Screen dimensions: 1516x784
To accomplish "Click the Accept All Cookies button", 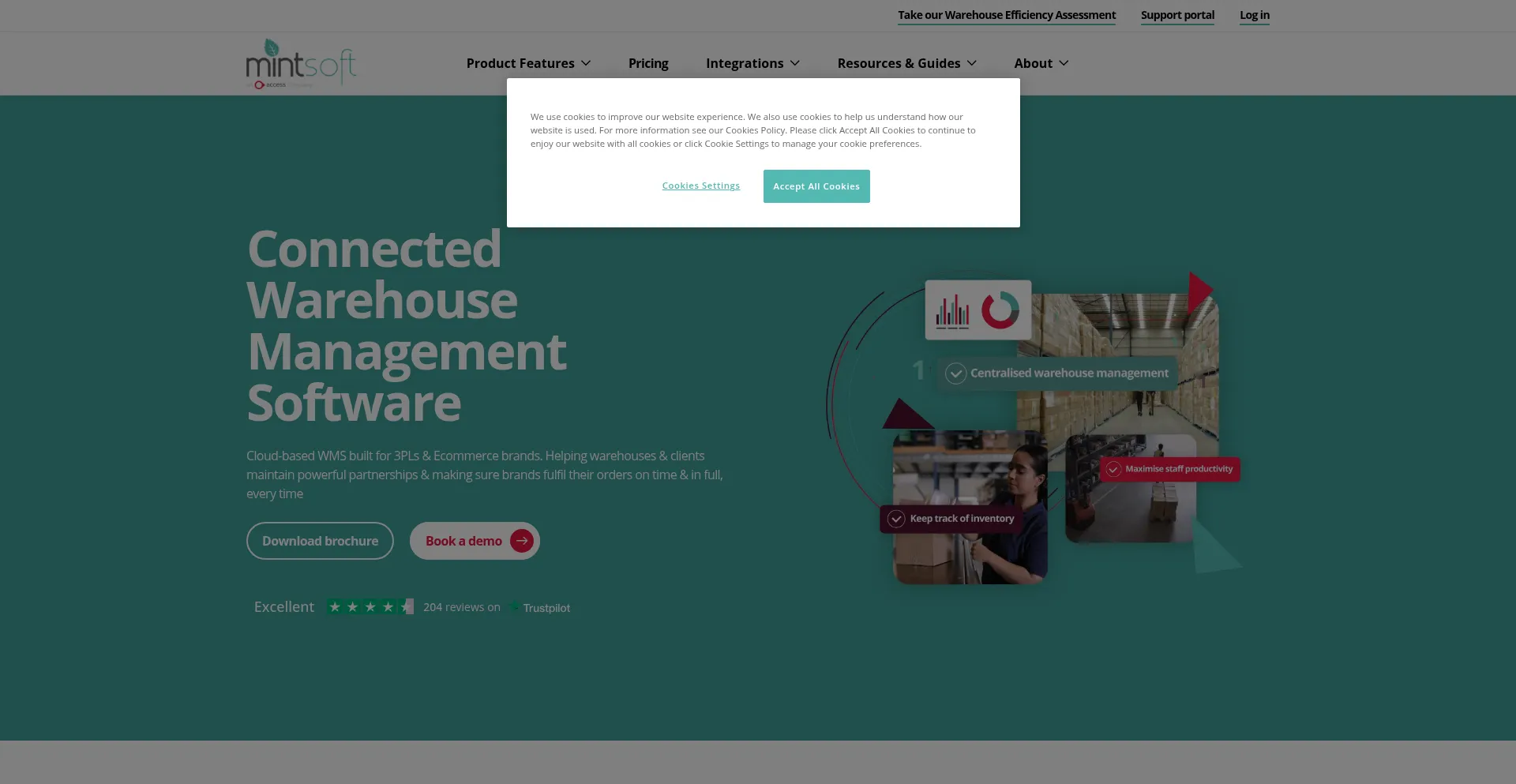I will pyautogui.click(x=816, y=186).
